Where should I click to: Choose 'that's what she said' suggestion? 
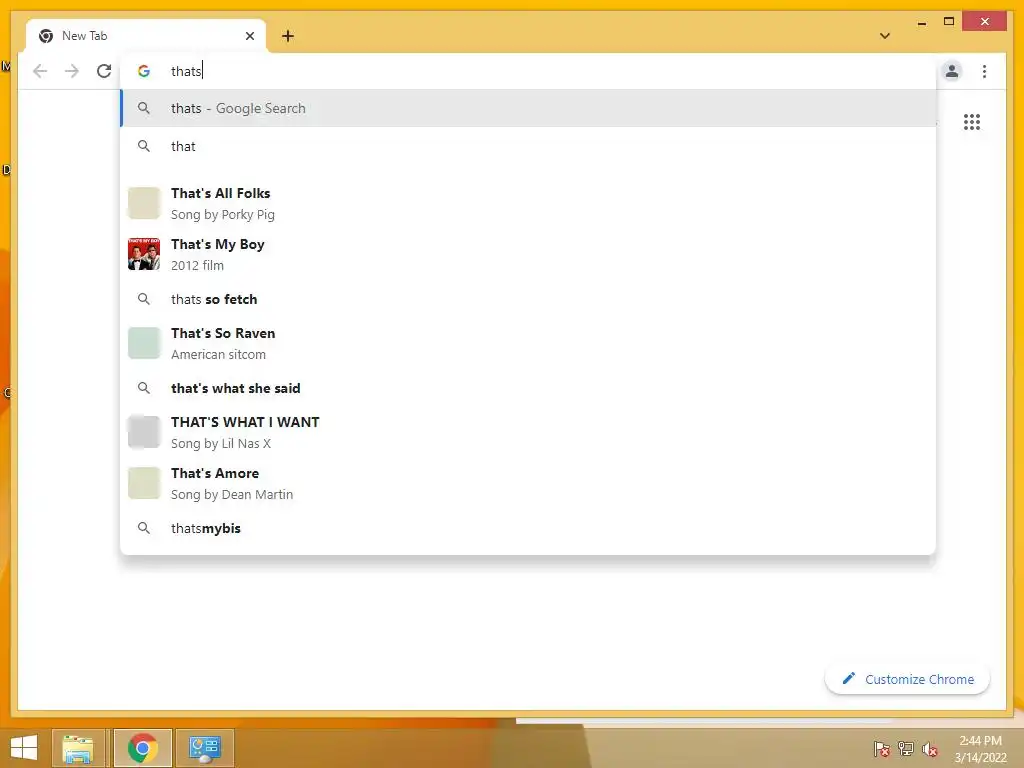pyautogui.click(x=528, y=388)
